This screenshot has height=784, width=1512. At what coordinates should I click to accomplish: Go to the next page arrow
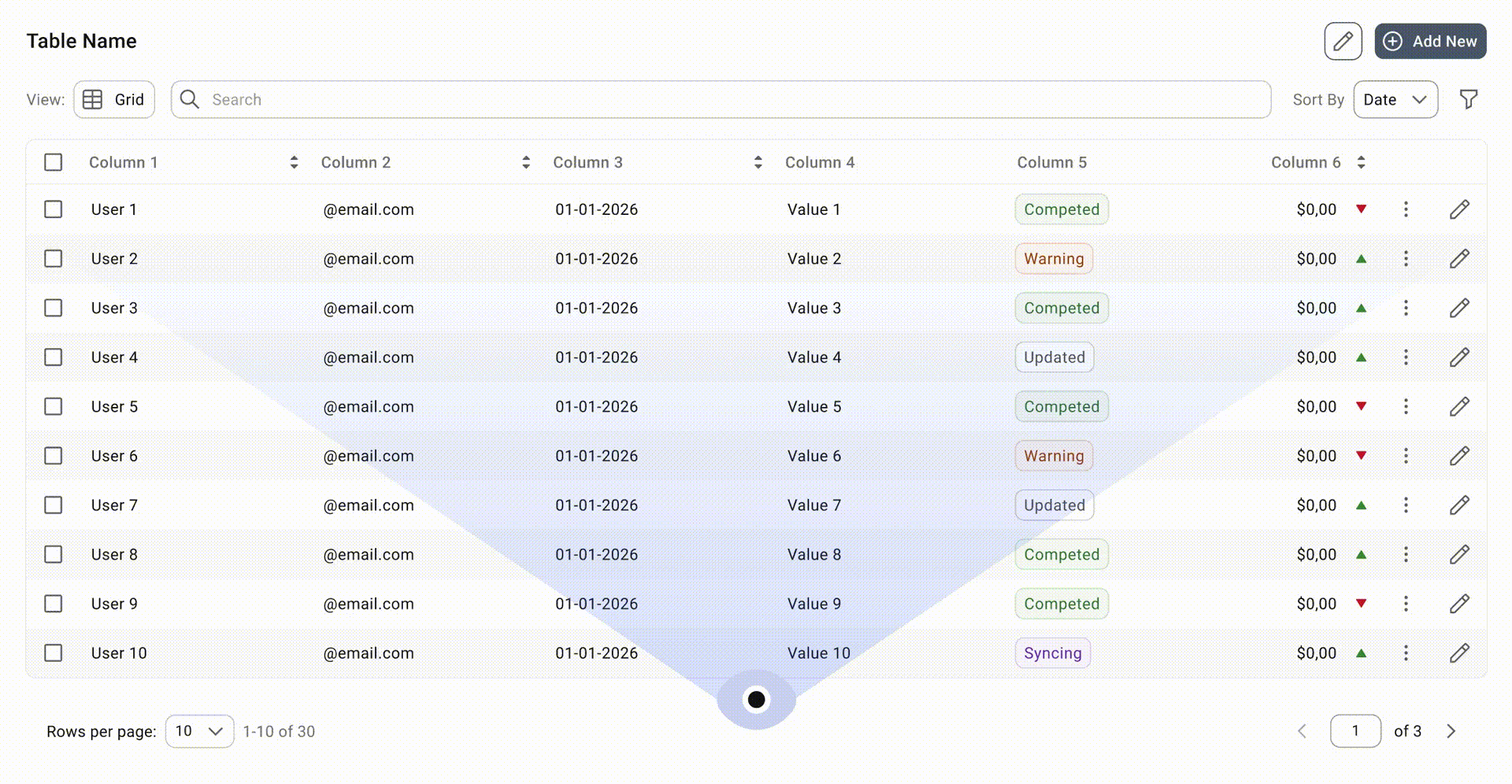point(1451,731)
